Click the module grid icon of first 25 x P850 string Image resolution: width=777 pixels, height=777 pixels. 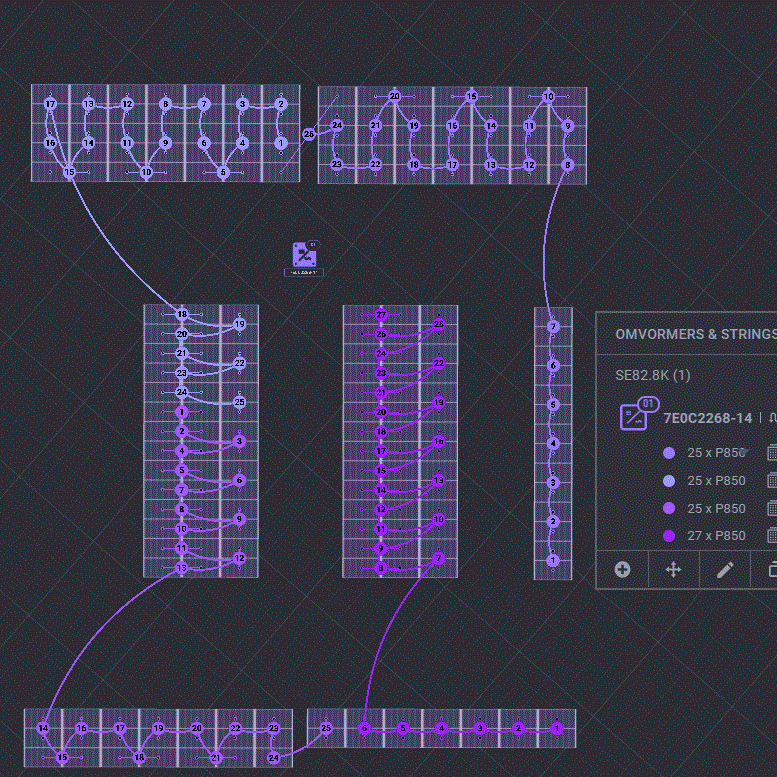[771, 453]
